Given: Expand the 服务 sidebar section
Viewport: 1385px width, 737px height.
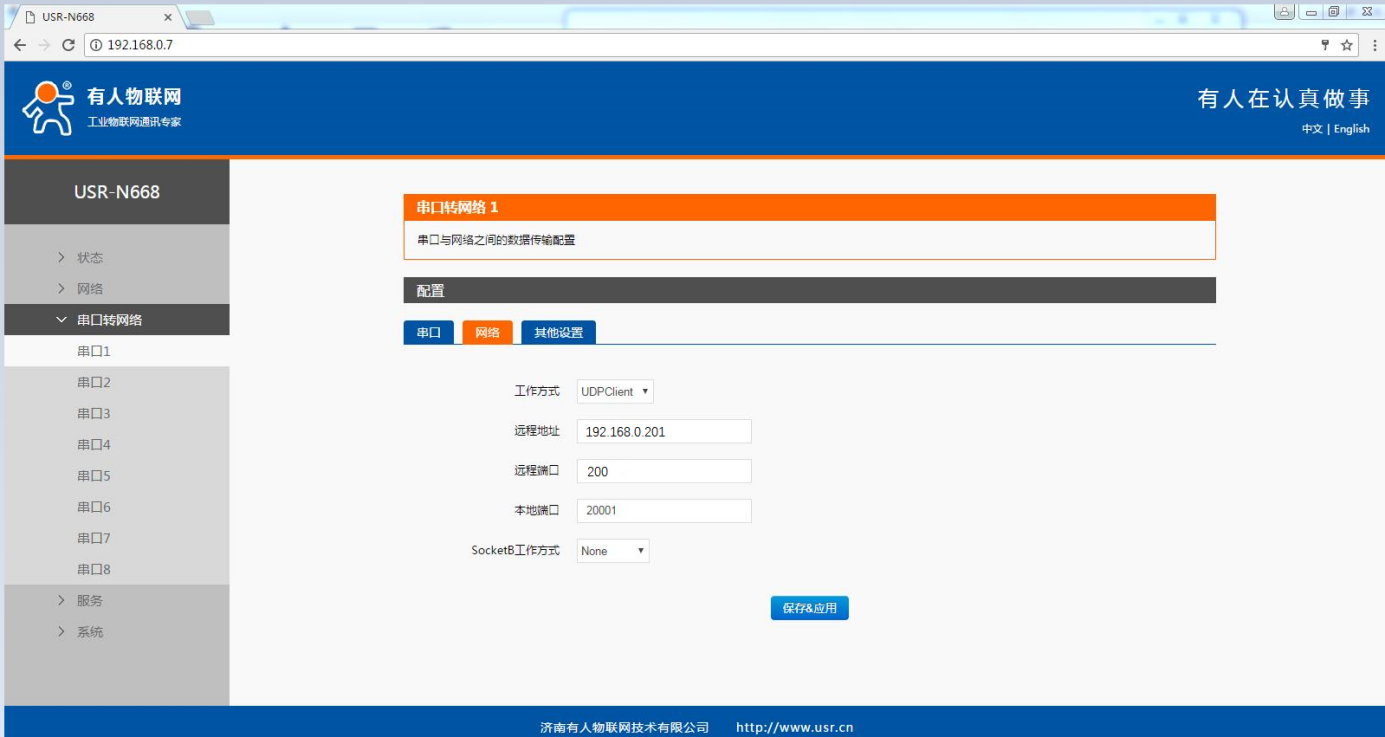Looking at the screenshot, I should point(90,601).
